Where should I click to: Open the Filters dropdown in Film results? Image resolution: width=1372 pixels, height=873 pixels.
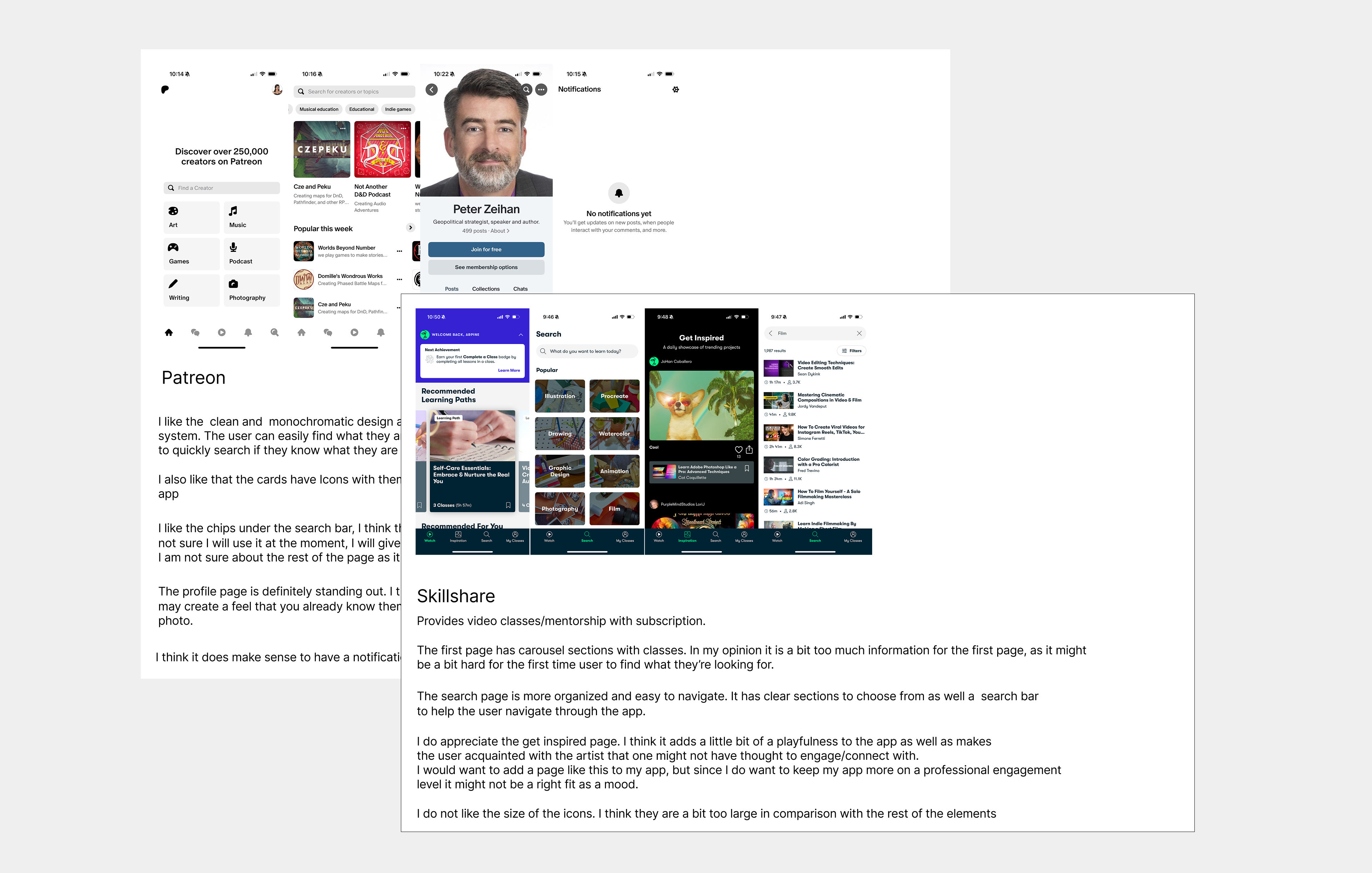(852, 351)
